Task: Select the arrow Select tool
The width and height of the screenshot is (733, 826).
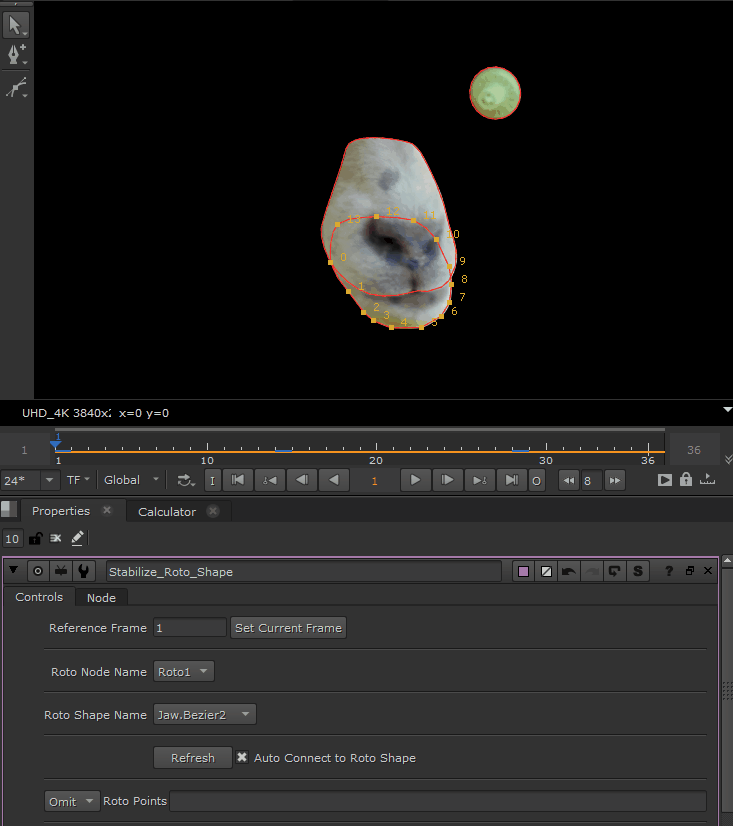Action: point(16,24)
